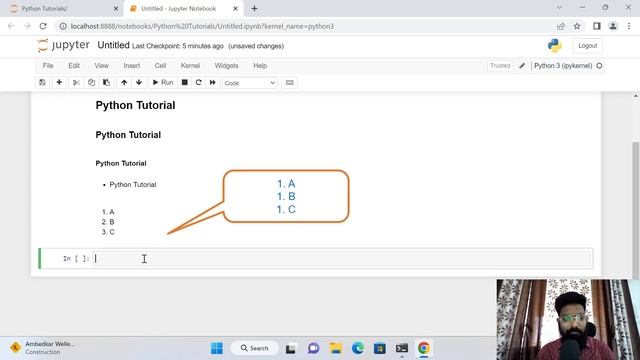Open the Help menu
Viewport: 640px width, 360px height.
click(x=260, y=66)
